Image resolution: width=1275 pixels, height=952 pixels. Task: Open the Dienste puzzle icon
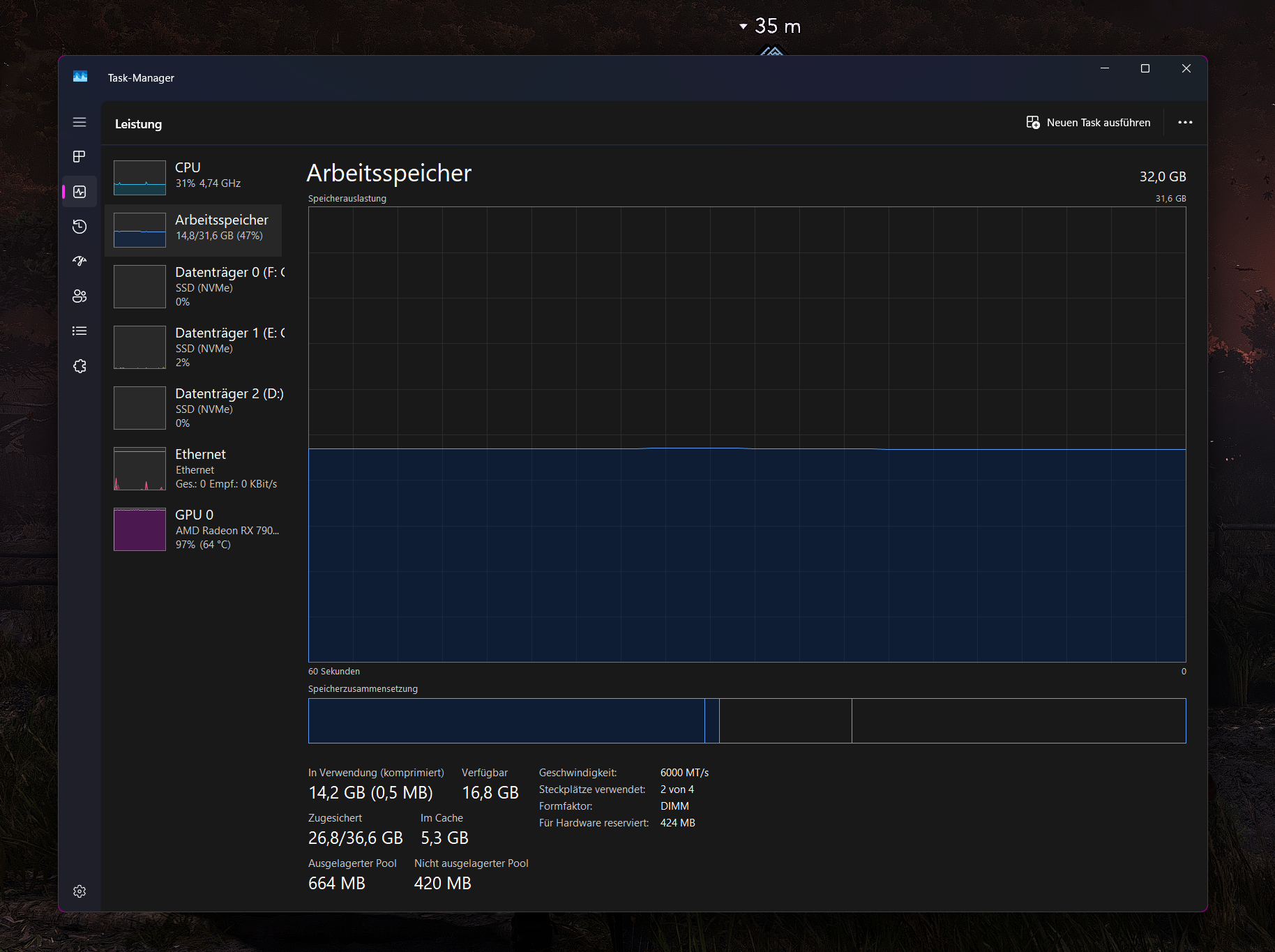[80, 366]
